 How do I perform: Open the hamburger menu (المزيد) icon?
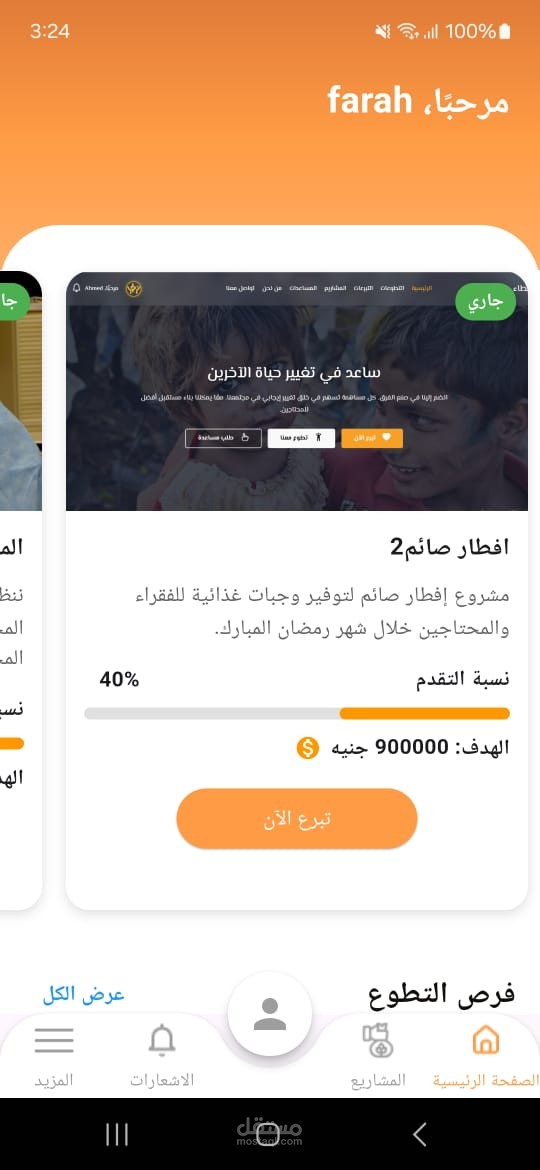pyautogui.click(x=54, y=1039)
